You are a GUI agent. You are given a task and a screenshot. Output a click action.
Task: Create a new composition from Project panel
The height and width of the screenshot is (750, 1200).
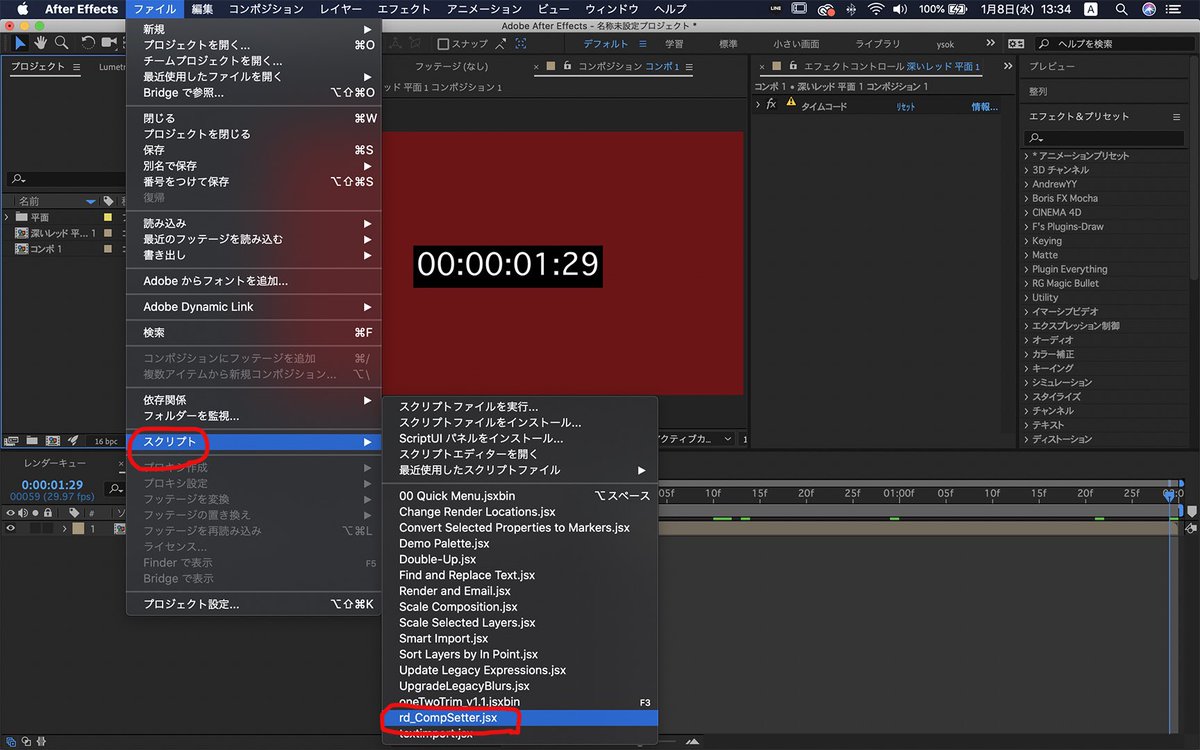pos(52,440)
